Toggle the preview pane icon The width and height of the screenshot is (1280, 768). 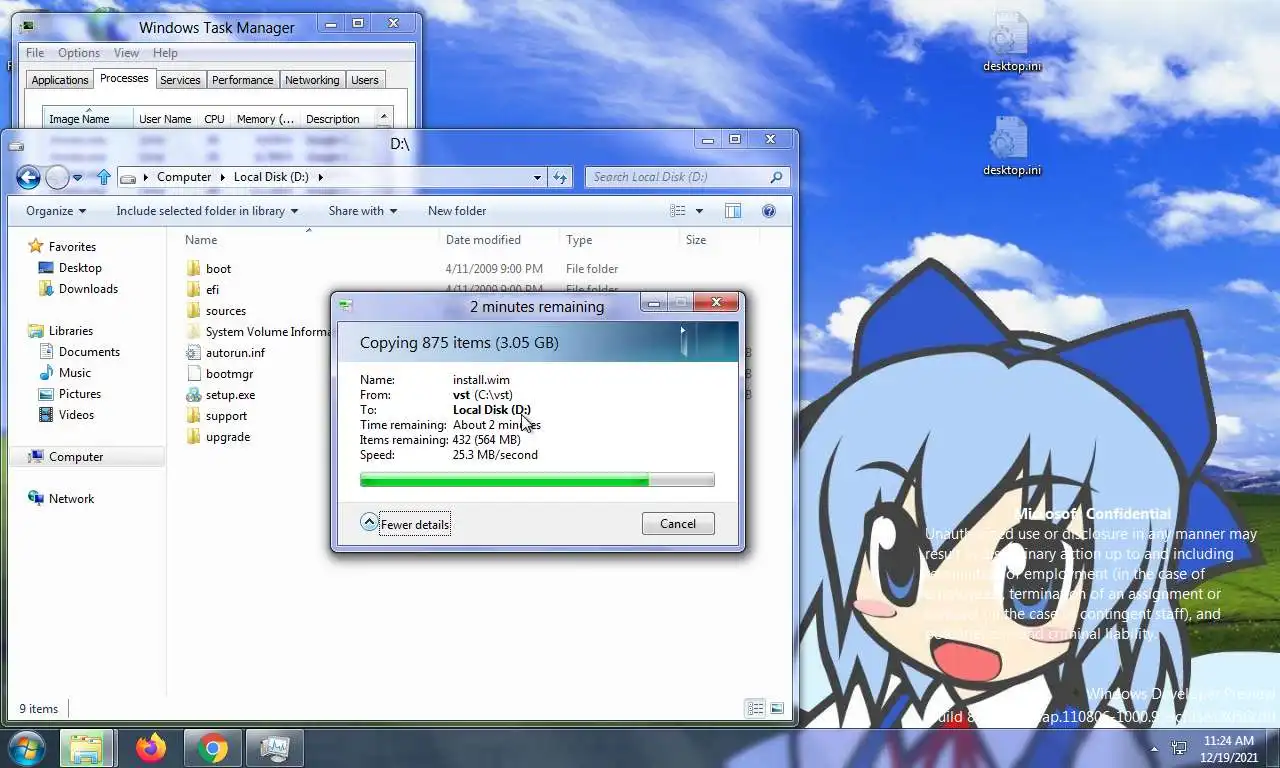click(733, 211)
